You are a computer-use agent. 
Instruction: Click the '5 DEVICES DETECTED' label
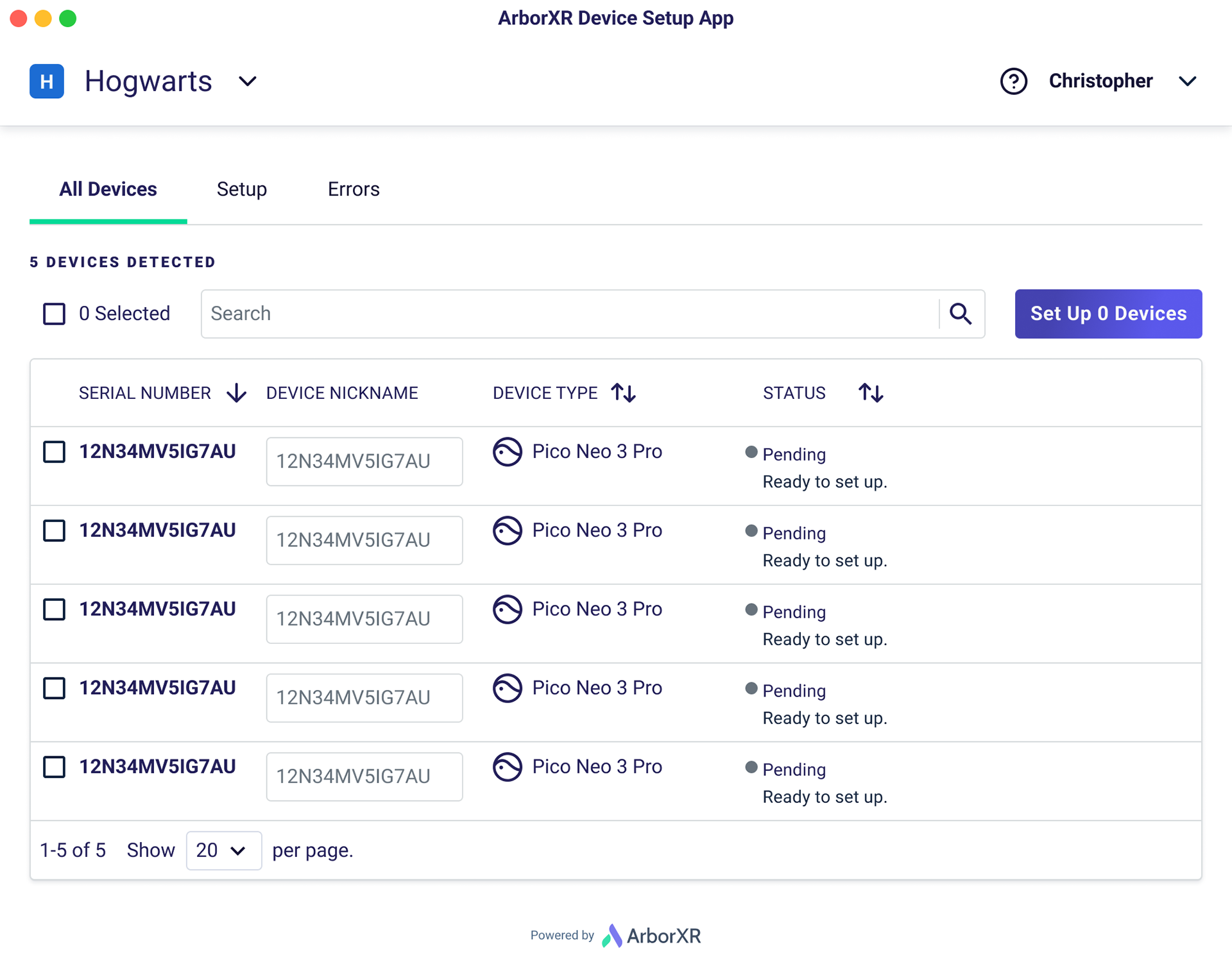tap(123, 262)
